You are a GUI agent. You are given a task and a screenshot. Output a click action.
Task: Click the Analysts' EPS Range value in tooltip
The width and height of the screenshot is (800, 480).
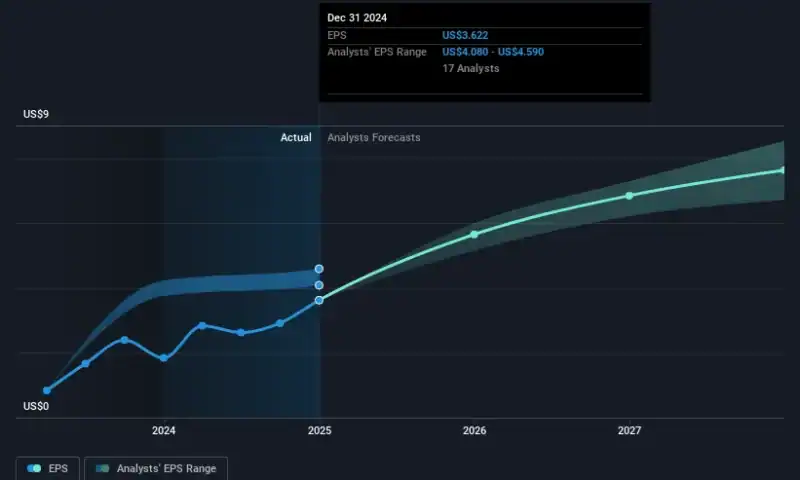[x=493, y=51]
